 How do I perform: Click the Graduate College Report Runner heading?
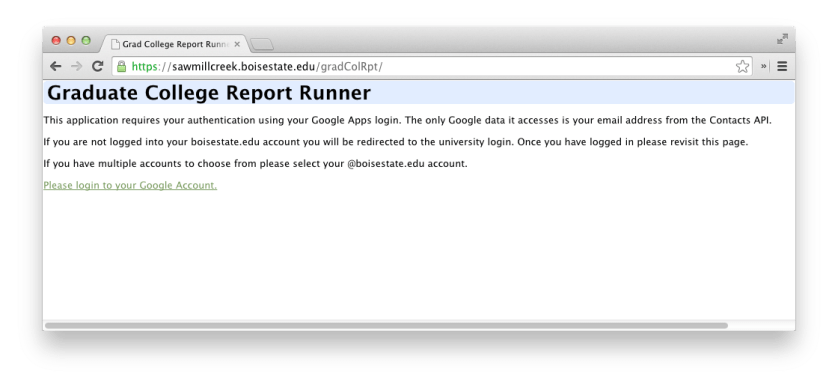(209, 93)
